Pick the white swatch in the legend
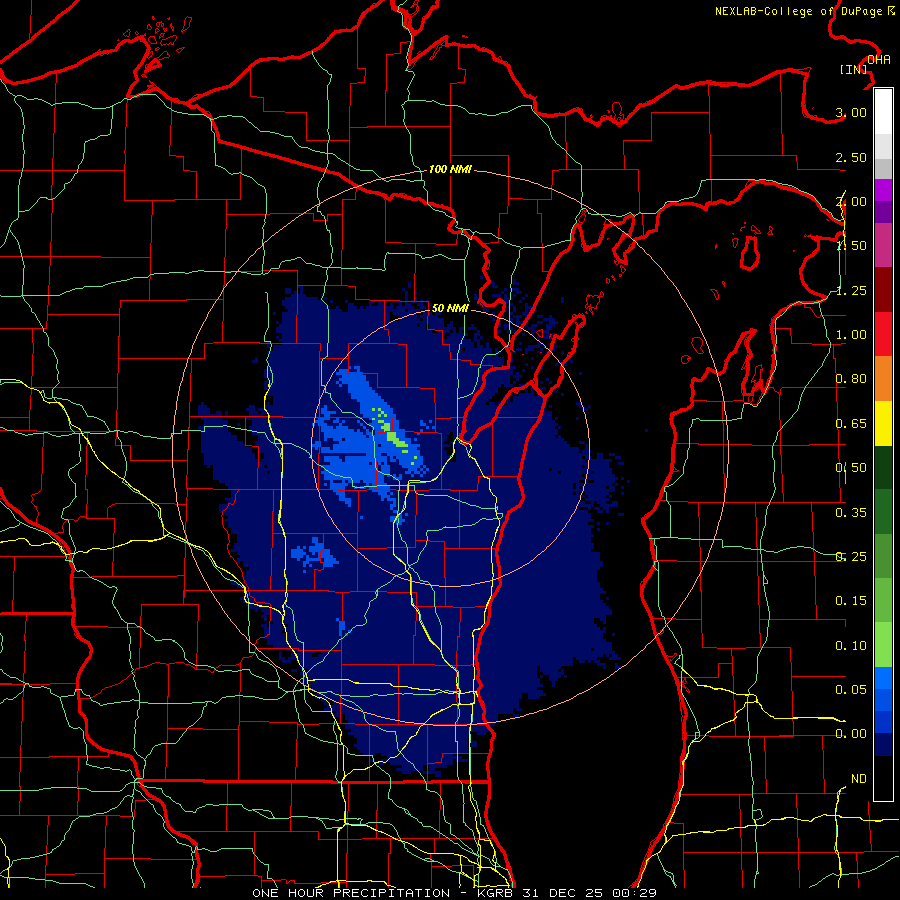Screen dimensions: 900x900 point(883,112)
